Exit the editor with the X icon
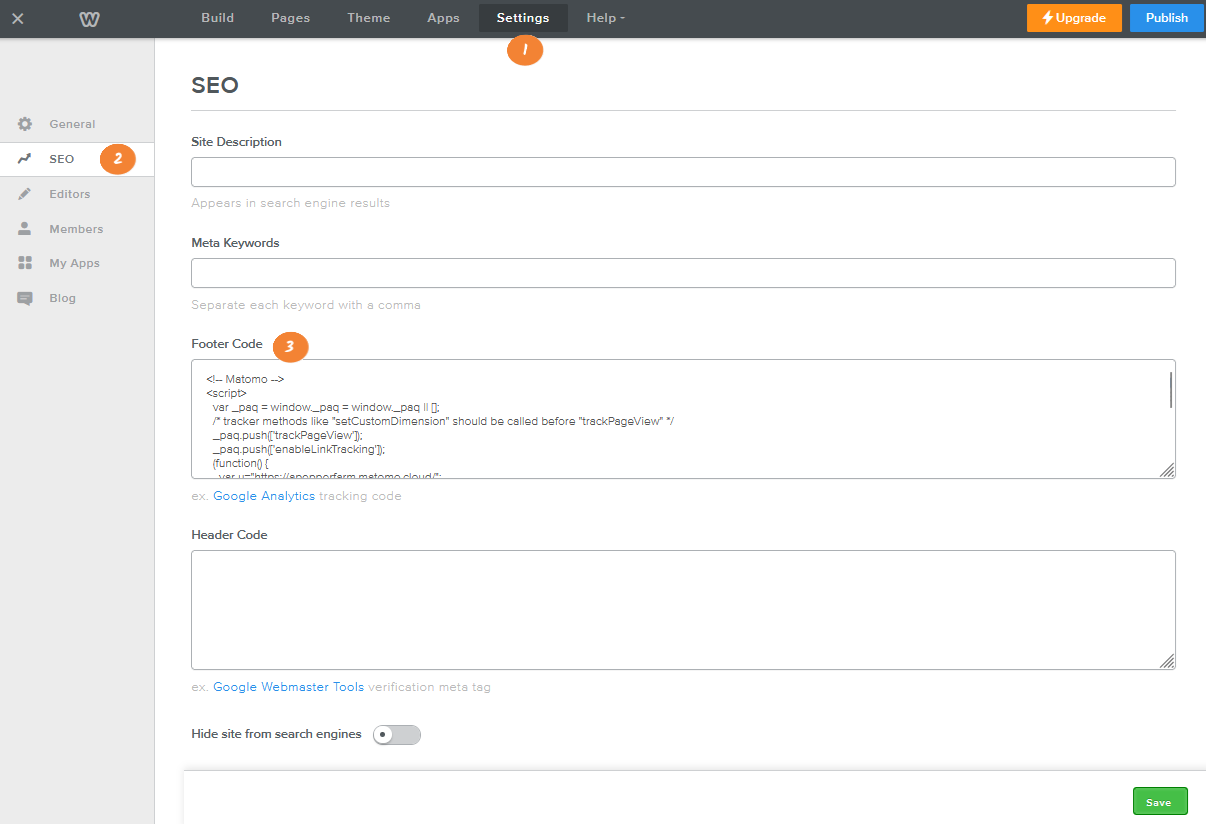Screen dimensions: 1206x824 click(x=16, y=17)
